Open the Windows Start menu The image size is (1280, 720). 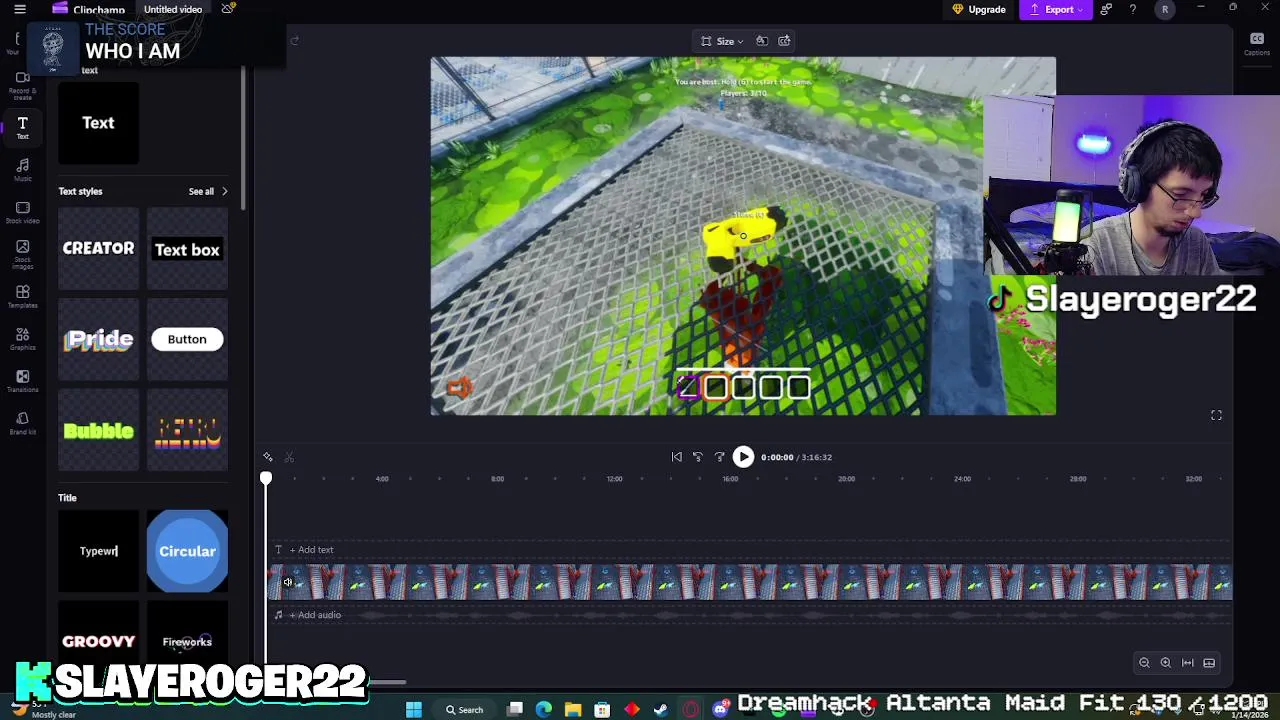point(413,710)
